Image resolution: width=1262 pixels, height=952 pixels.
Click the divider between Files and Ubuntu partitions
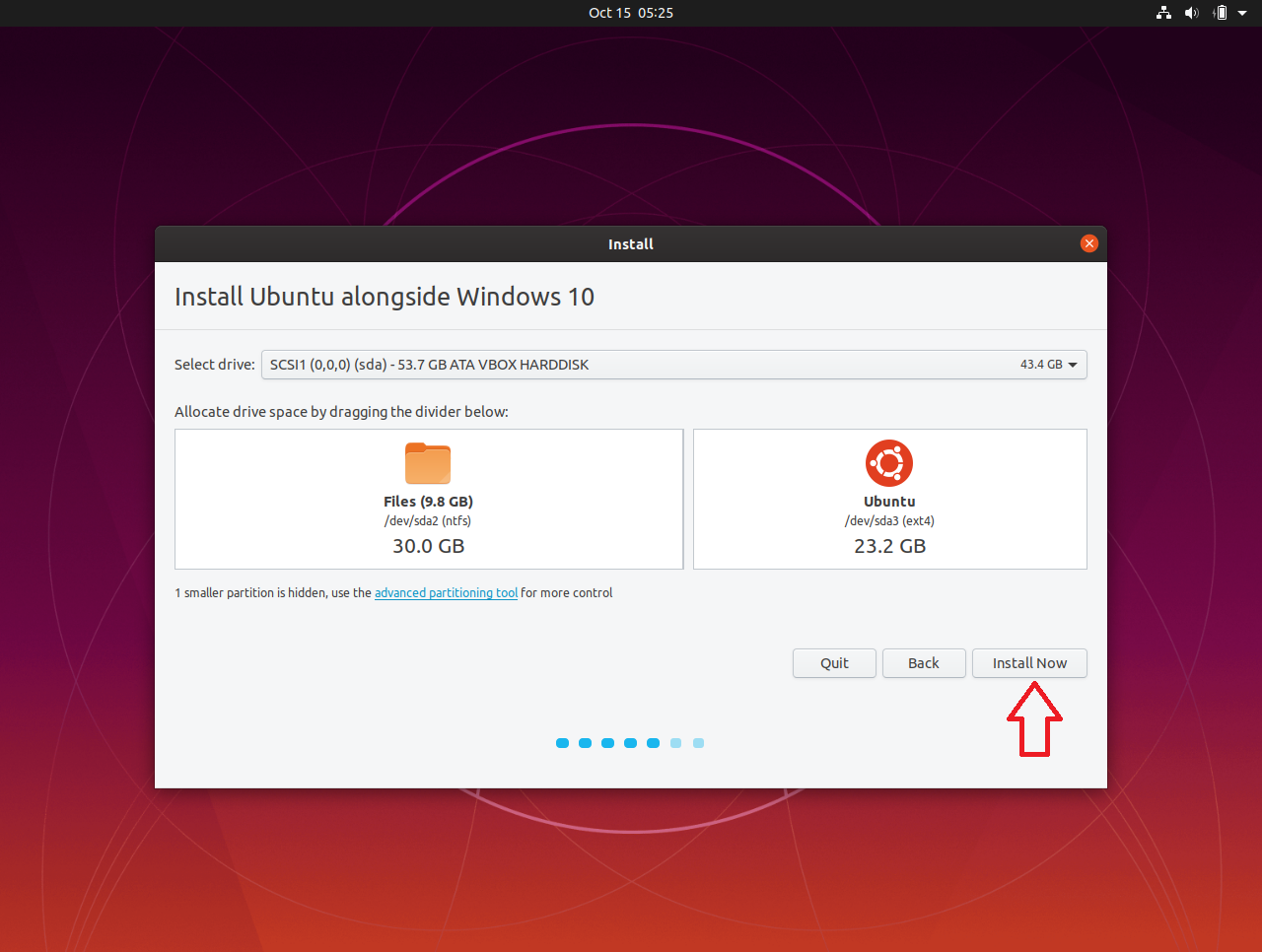pyautogui.click(x=688, y=499)
